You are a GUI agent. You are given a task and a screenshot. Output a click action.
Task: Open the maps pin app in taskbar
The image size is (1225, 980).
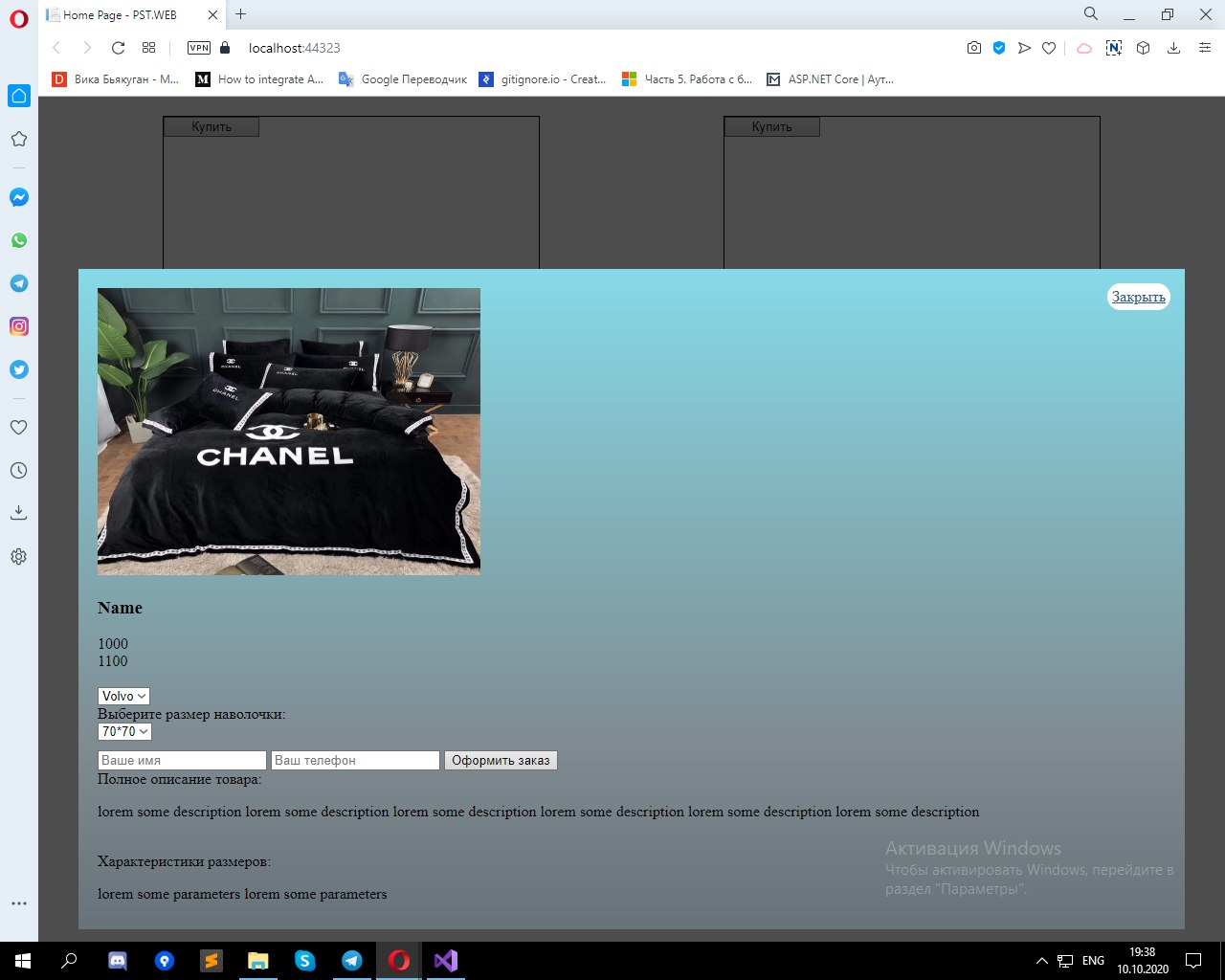(165, 960)
